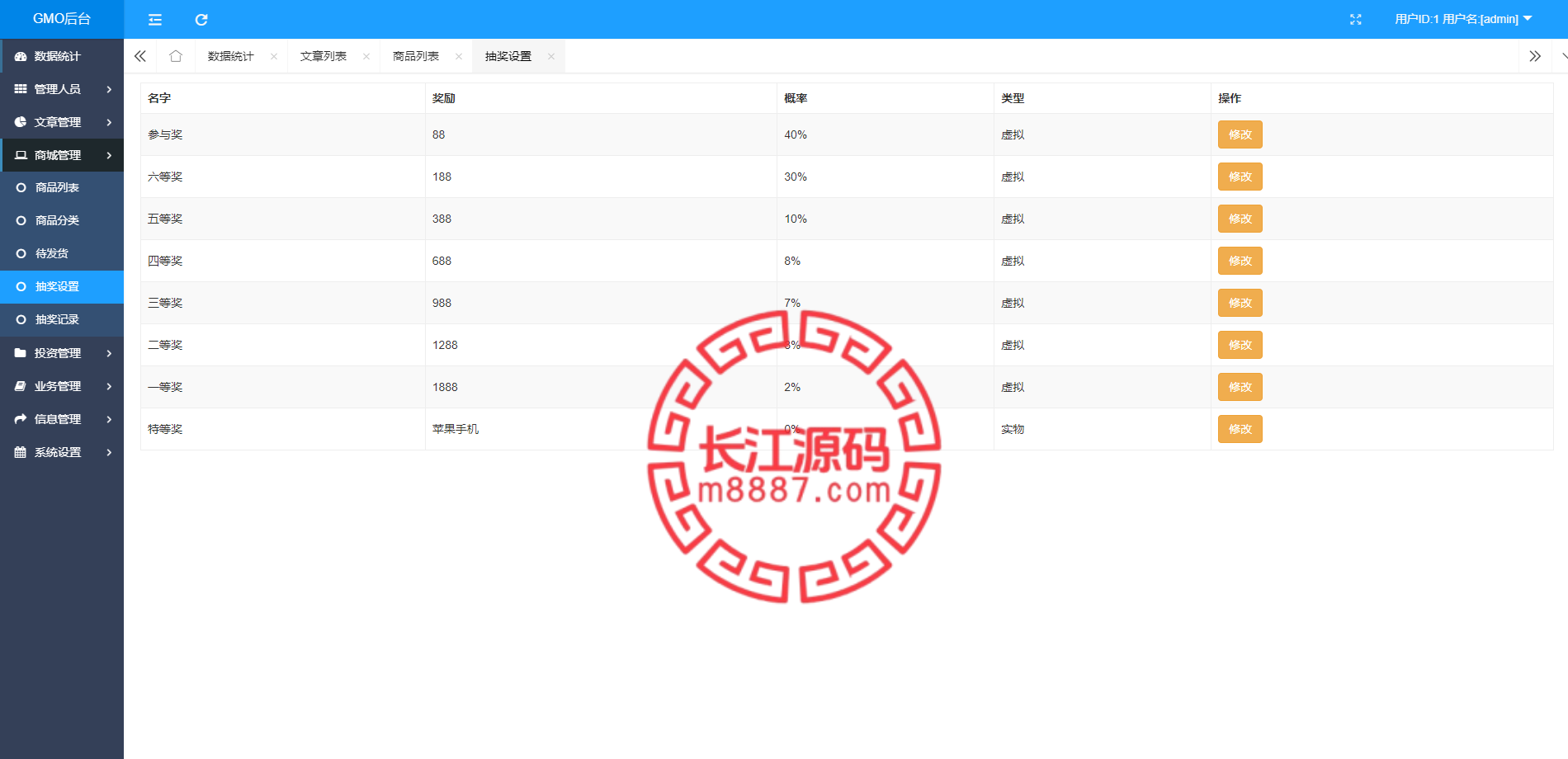Collapse the 商城管理 sidebar menu
The image size is (1568, 759).
click(x=62, y=155)
